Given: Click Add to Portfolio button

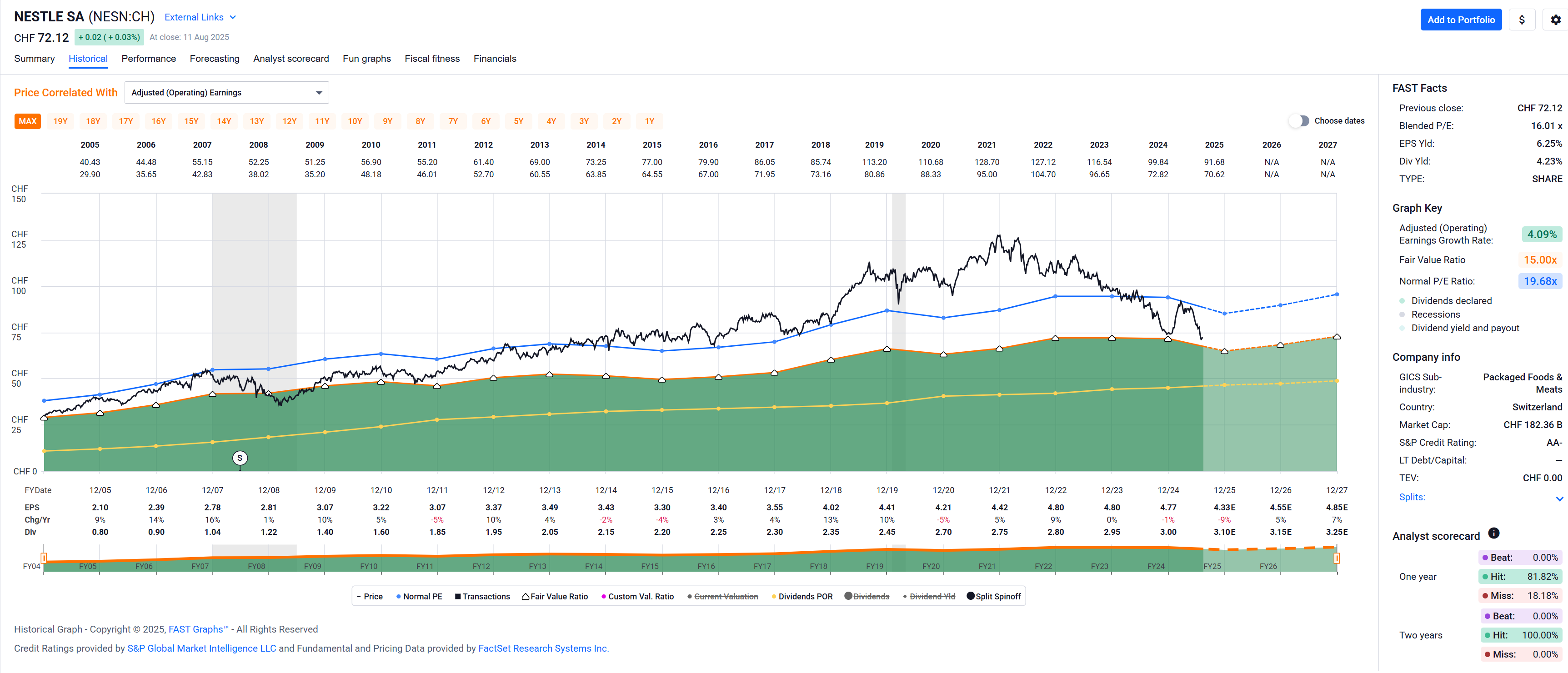Looking at the screenshot, I should pos(1460,20).
